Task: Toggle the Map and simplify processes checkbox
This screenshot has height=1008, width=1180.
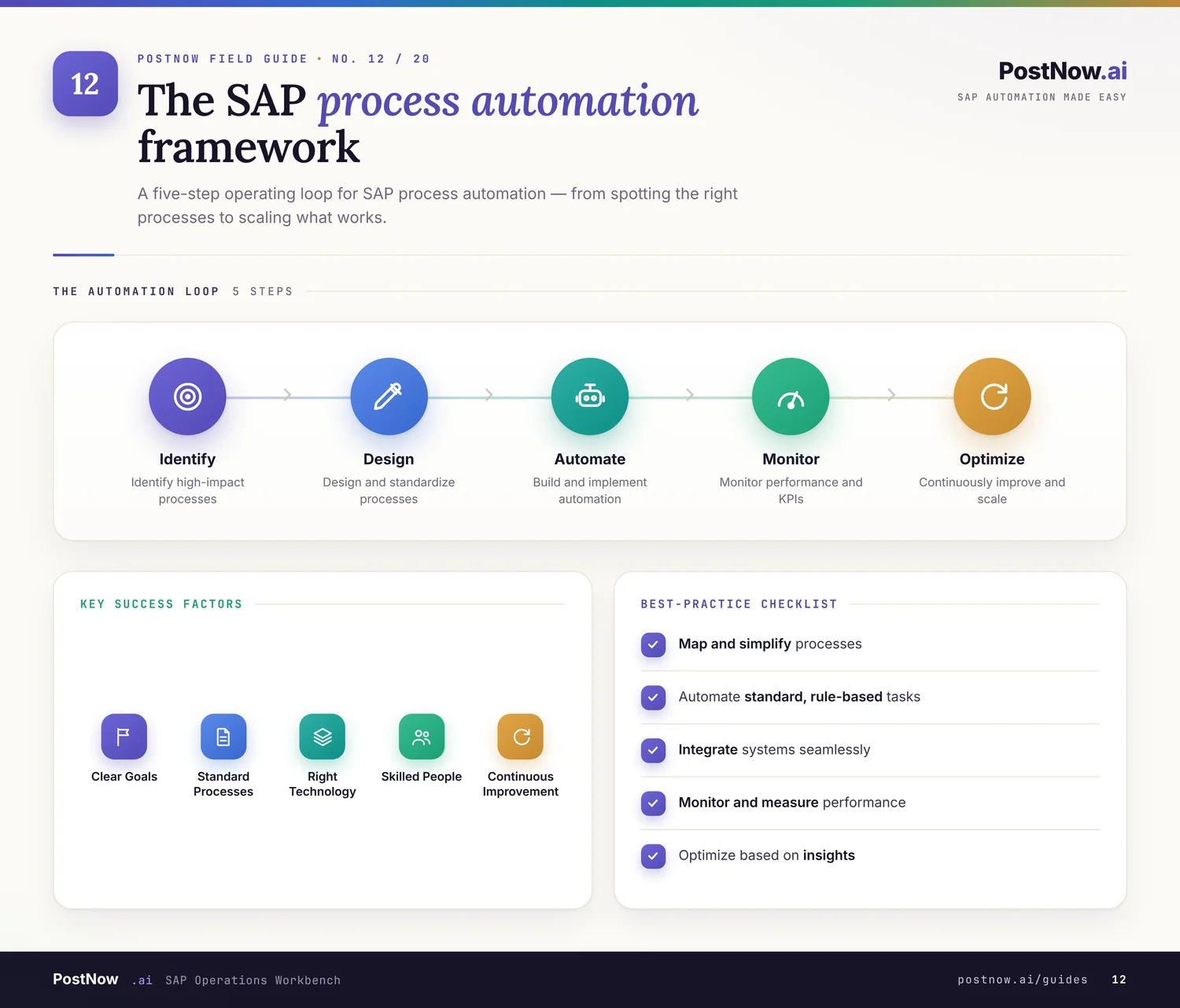Action: tap(653, 644)
